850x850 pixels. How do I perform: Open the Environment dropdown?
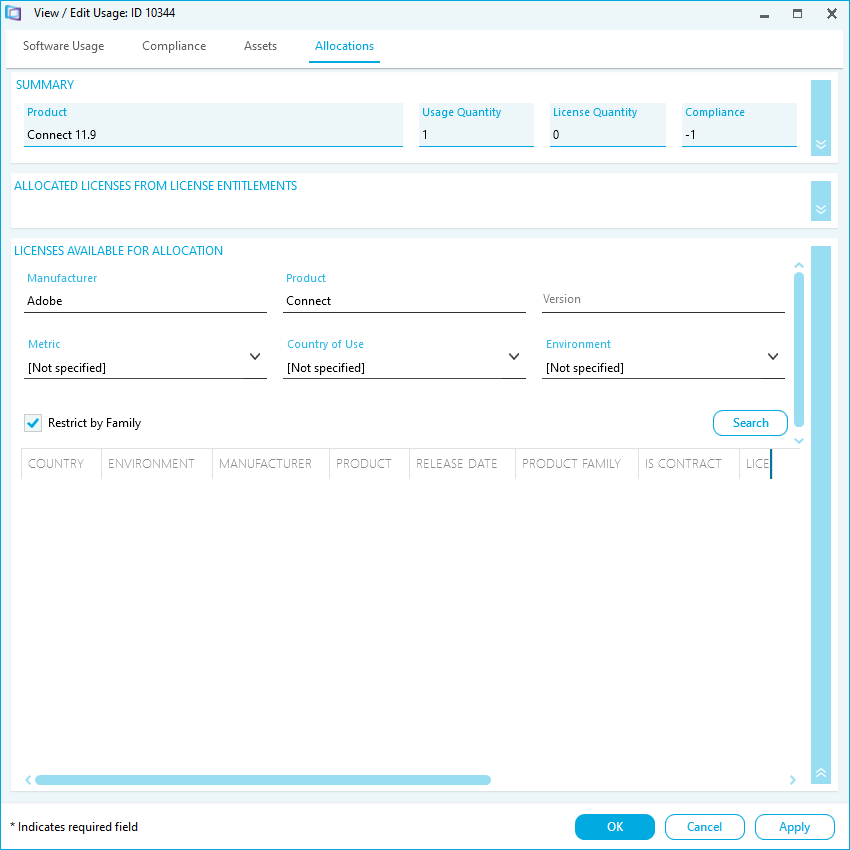pos(773,357)
